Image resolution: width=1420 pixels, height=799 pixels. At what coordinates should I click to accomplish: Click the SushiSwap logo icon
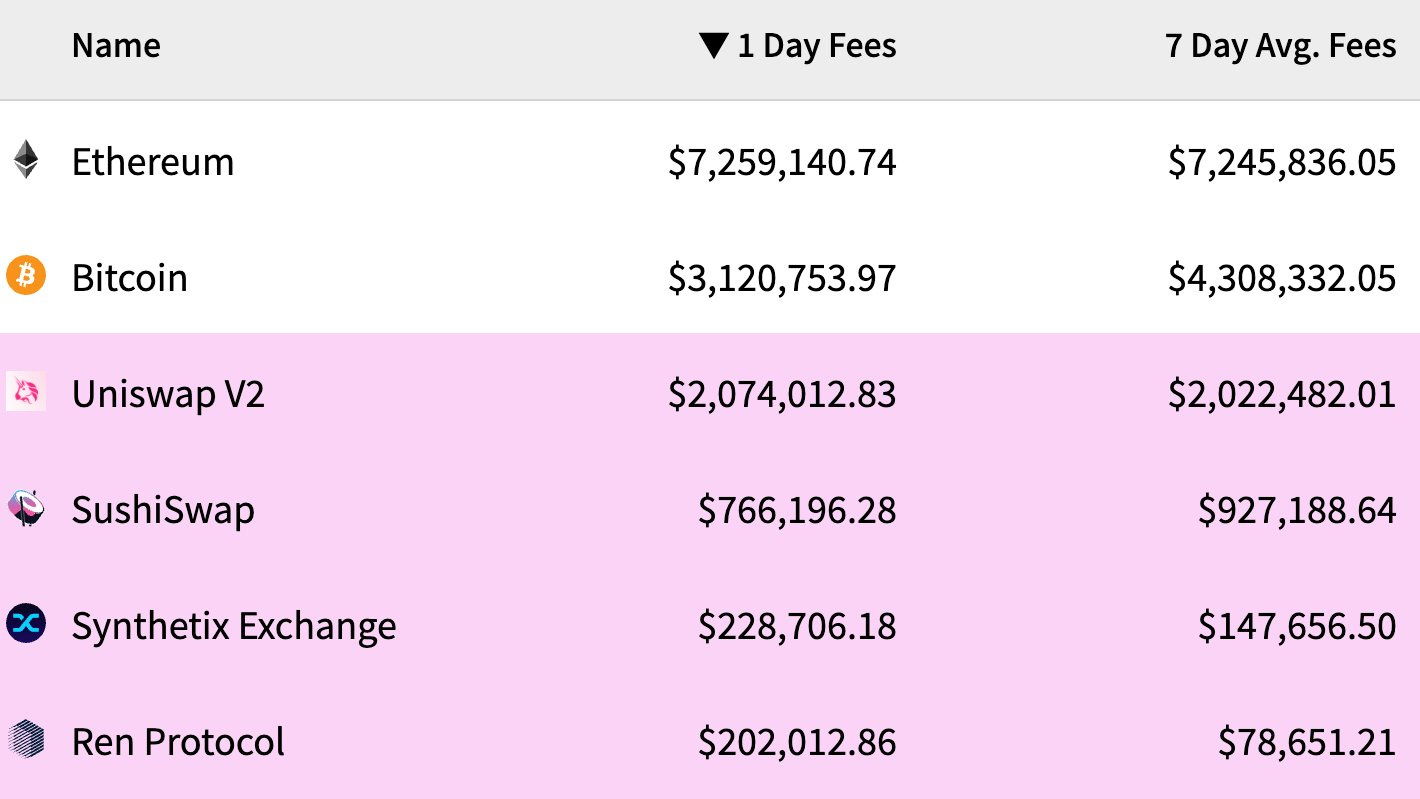[x=26, y=508]
